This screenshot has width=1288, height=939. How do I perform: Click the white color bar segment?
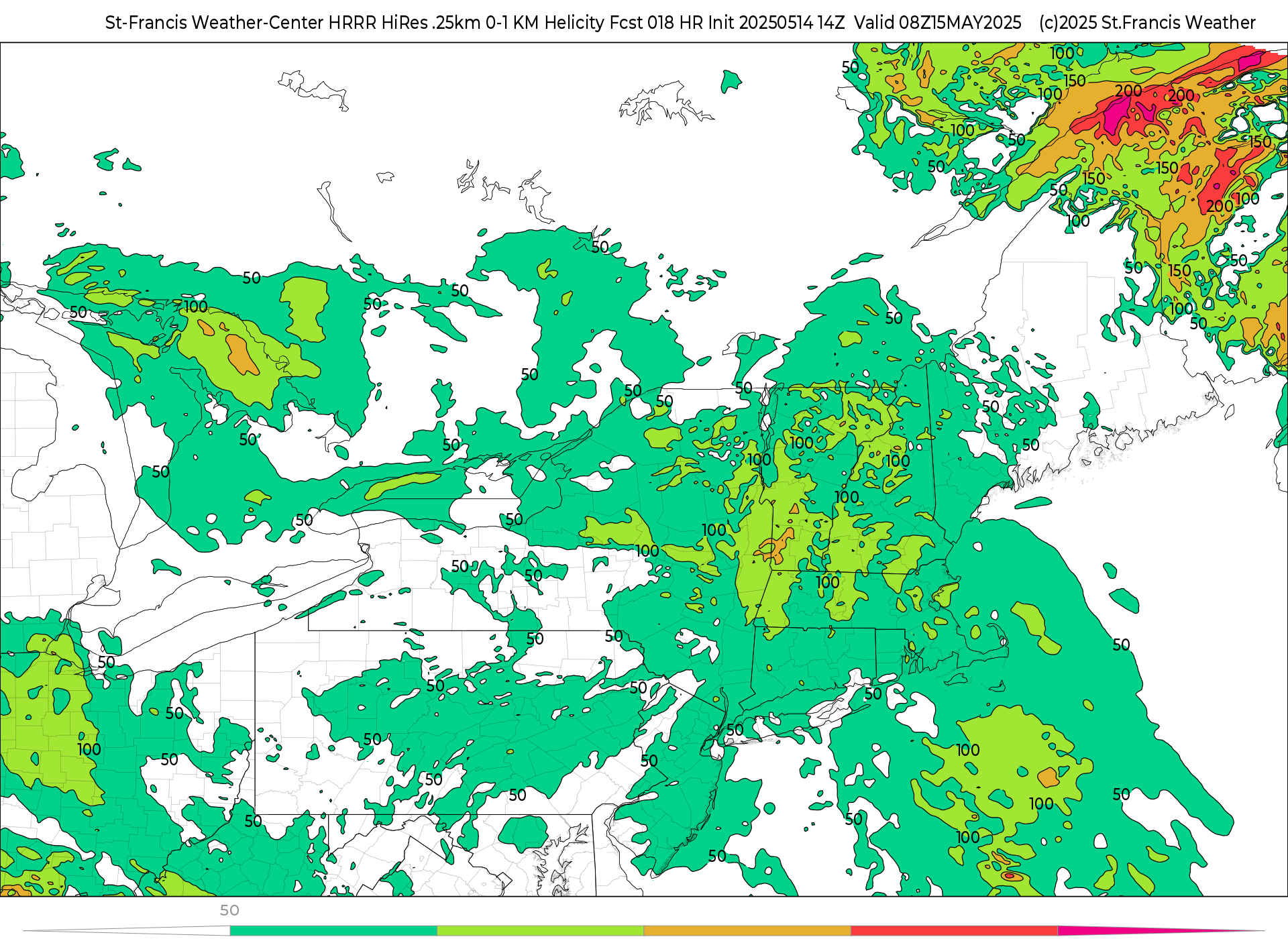pyautogui.click(x=127, y=930)
